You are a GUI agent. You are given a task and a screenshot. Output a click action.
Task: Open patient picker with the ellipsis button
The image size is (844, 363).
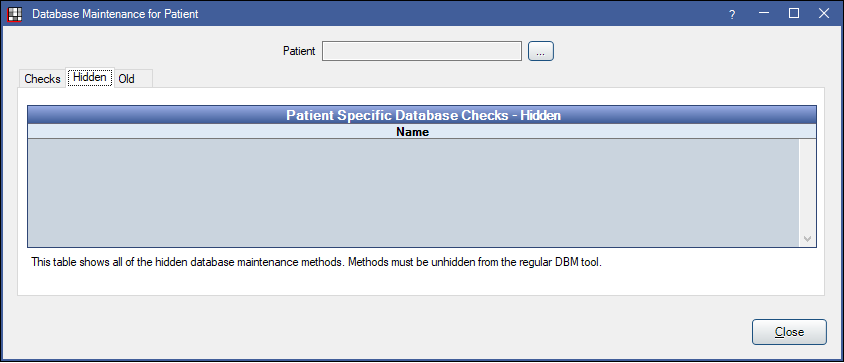click(541, 51)
